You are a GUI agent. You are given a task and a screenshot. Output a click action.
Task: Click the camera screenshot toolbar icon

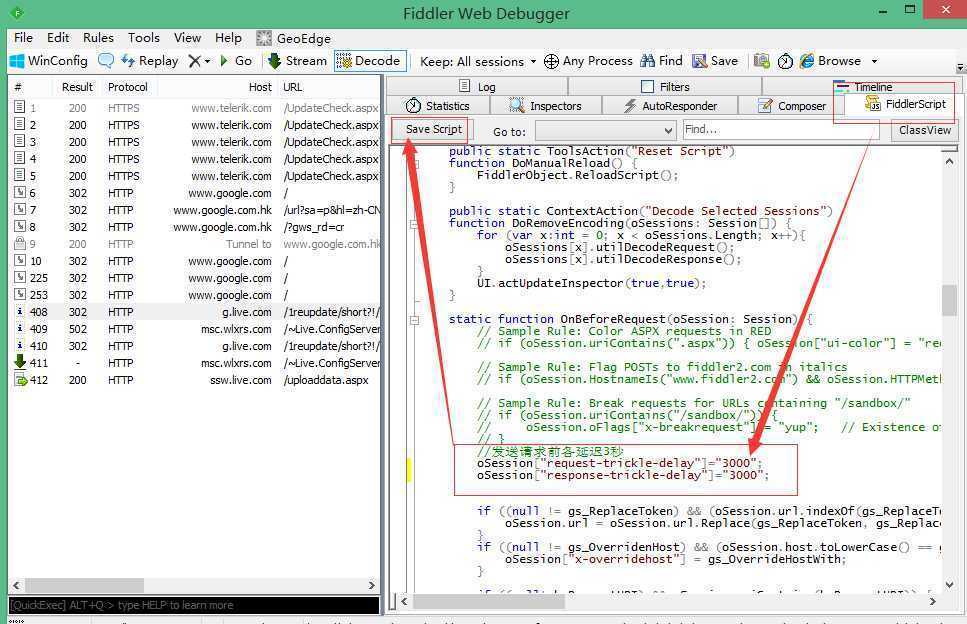tap(762, 61)
